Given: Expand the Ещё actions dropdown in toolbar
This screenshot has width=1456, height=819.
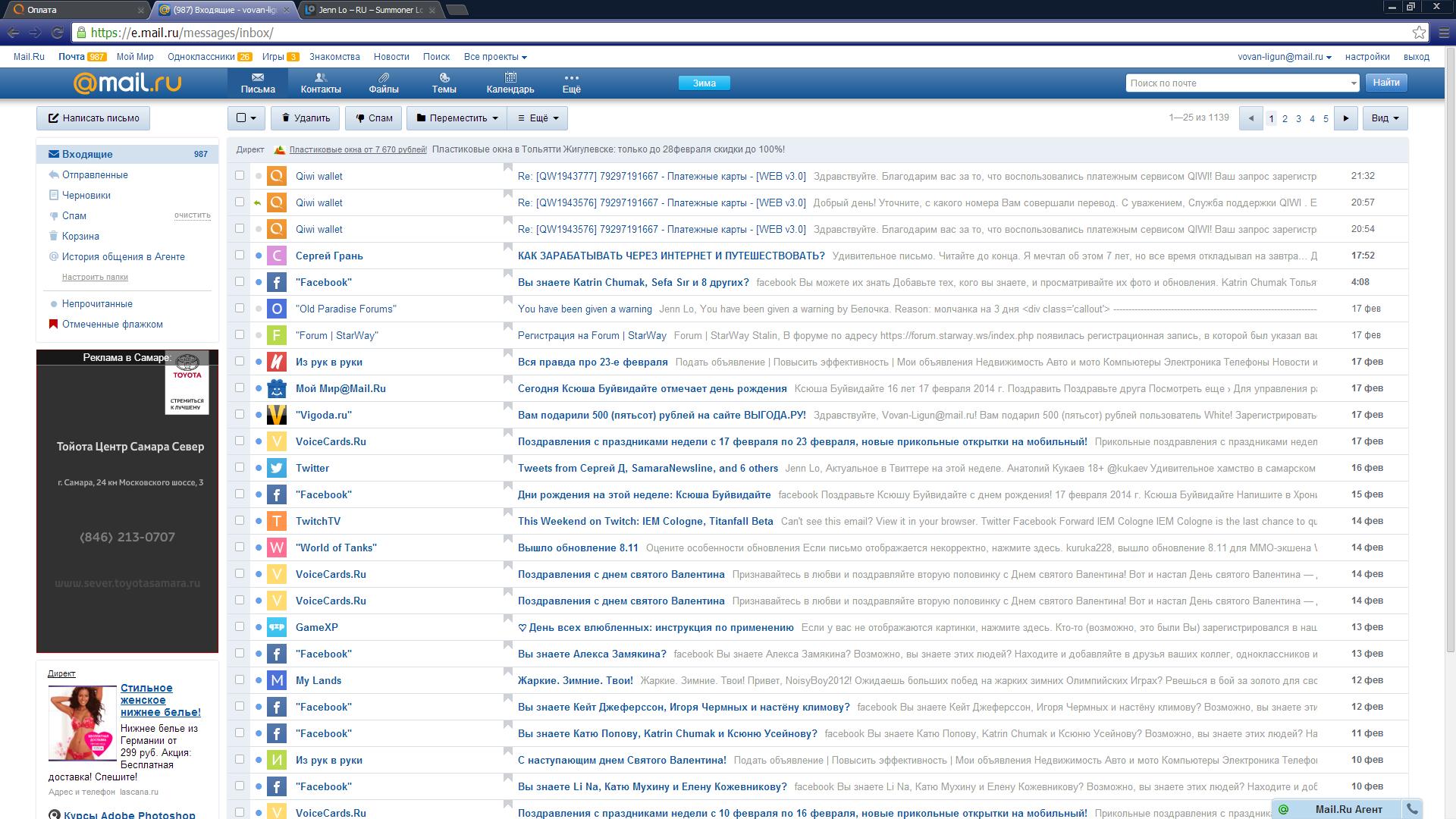Looking at the screenshot, I should point(538,118).
